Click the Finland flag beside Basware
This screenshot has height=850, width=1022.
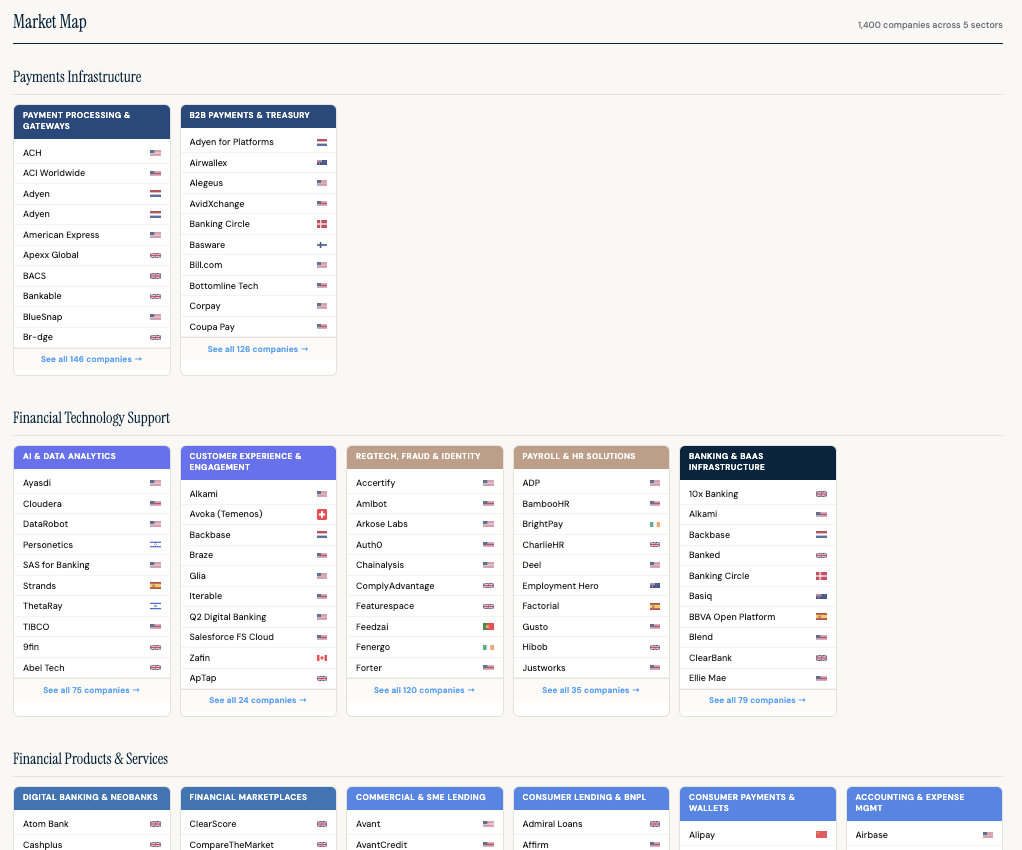coord(321,244)
